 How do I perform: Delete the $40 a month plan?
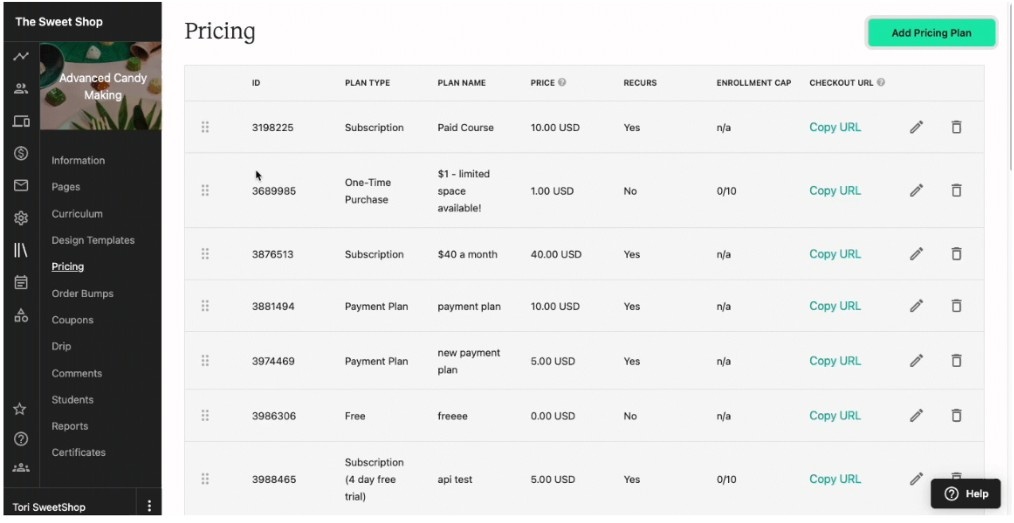click(956, 254)
